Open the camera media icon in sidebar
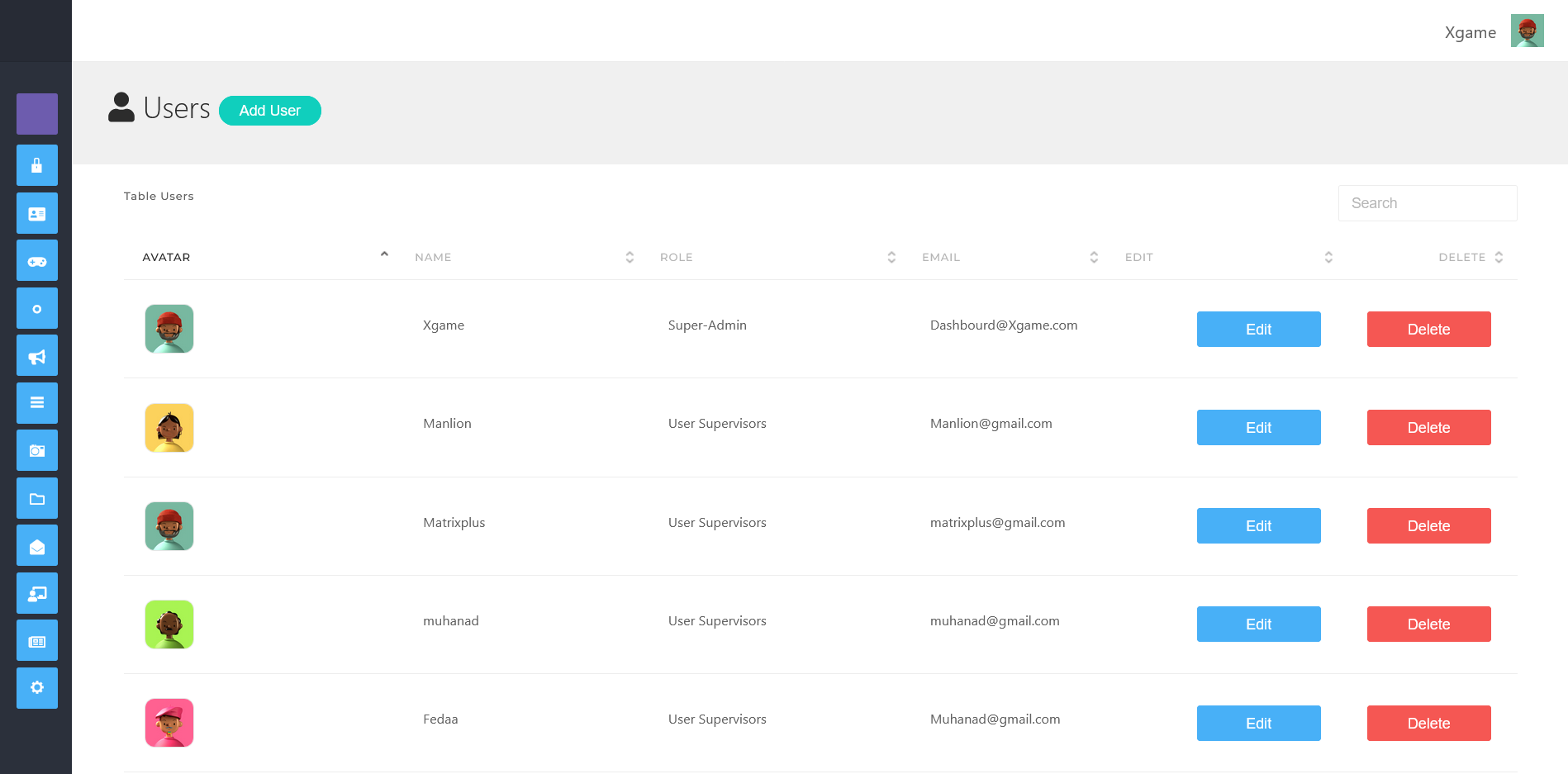The width and height of the screenshot is (1568, 774). pyautogui.click(x=36, y=450)
